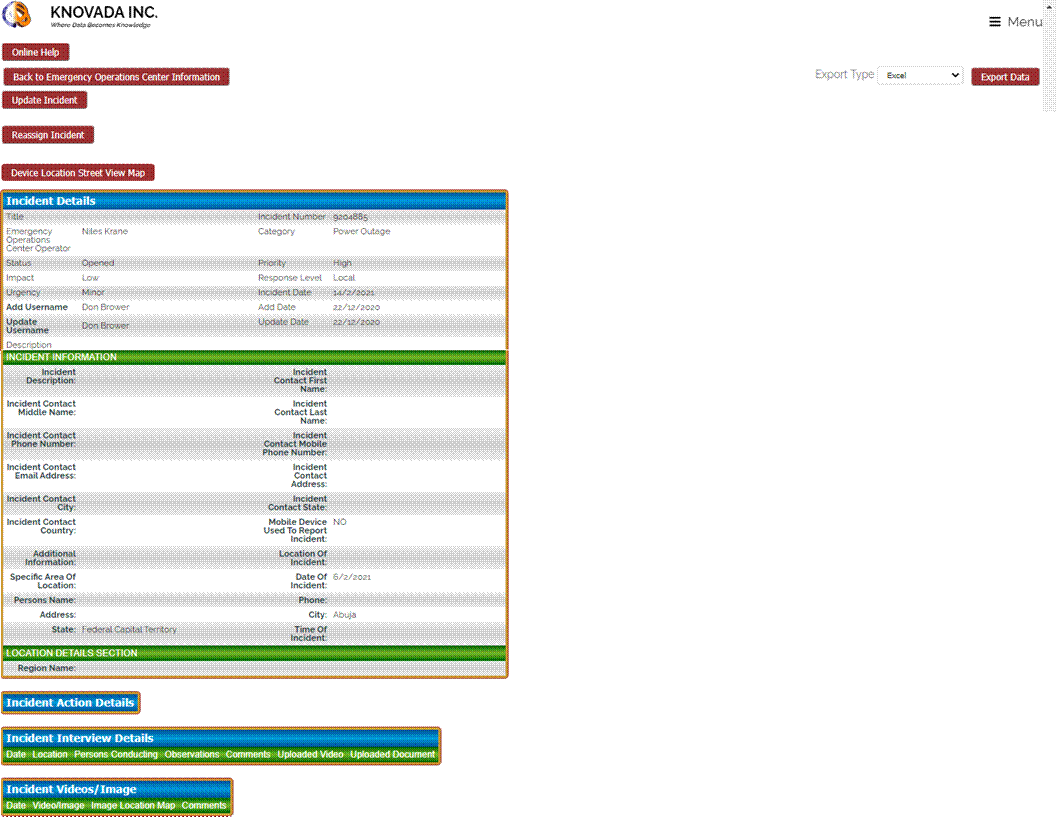Click the Knovada Inc. logo icon

(x=18, y=17)
